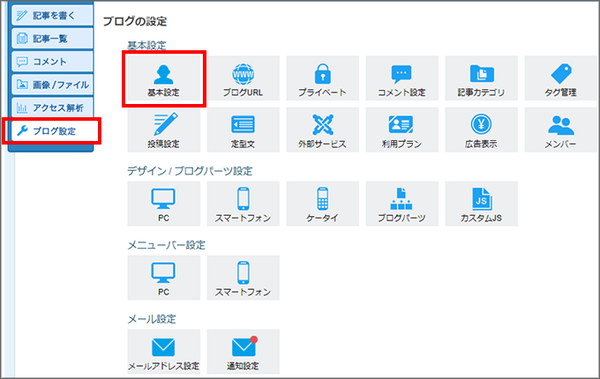Open the ブログURL settings tile
600x379 pixels.
point(243,78)
